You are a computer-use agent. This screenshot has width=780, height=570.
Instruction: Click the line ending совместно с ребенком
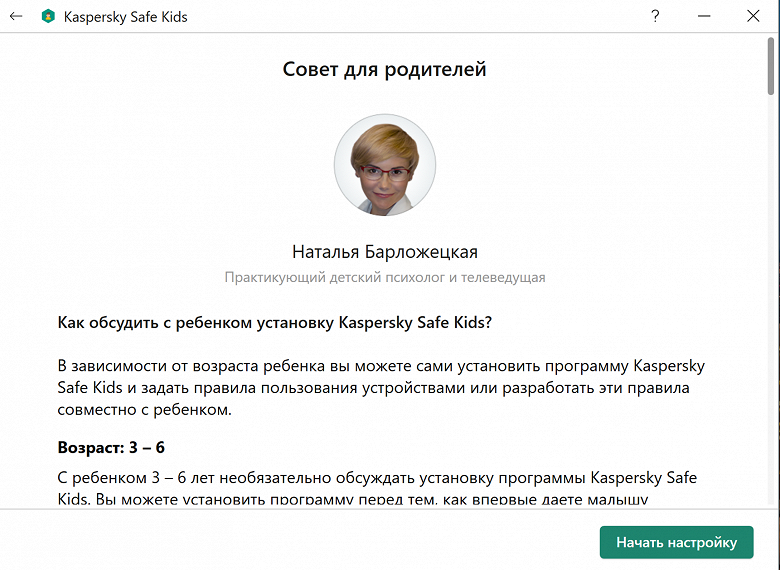[145, 410]
